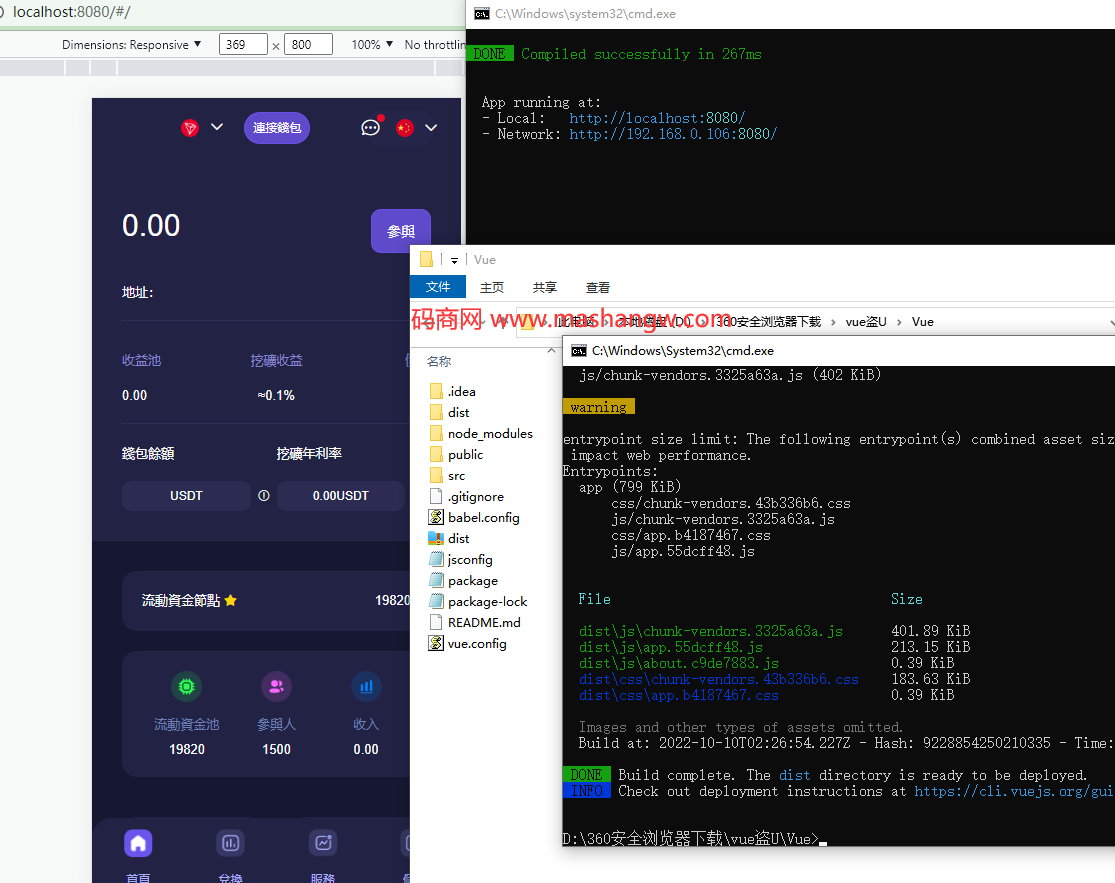Viewport: 1115px width, 883px height.
Task: Click the Chinese flag language icon
Action: [404, 128]
